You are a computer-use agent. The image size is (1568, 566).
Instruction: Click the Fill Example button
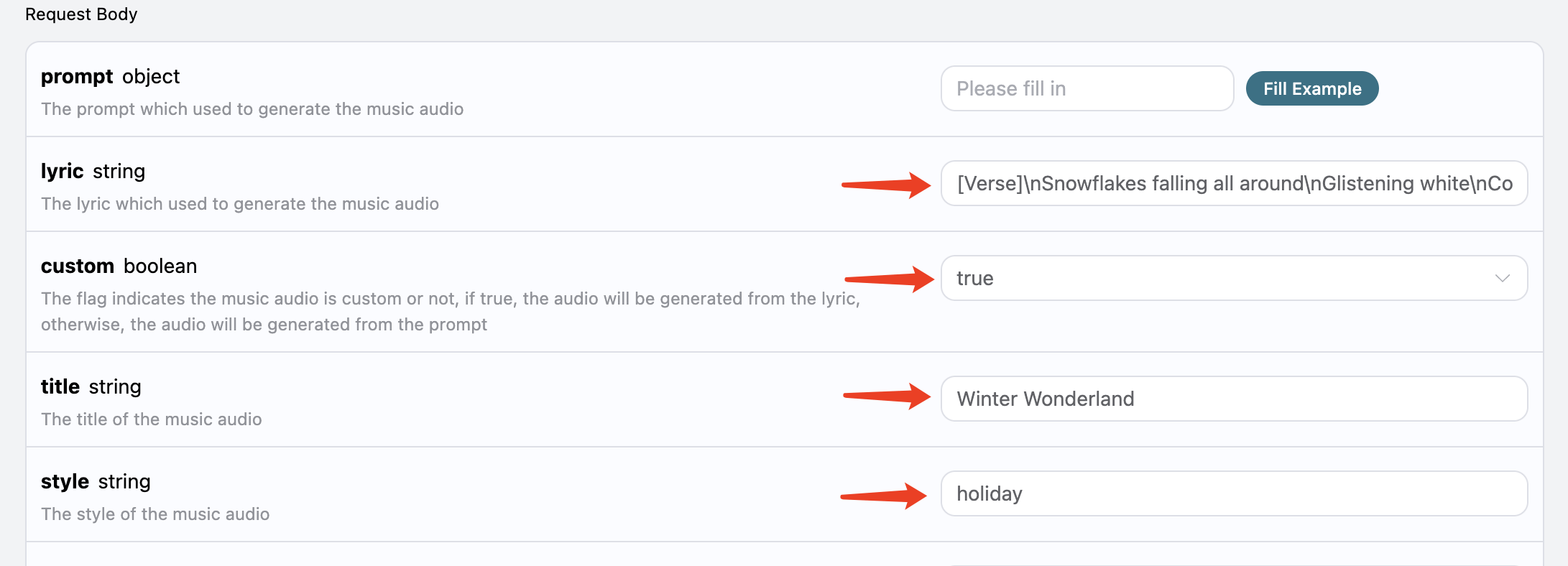click(1311, 88)
